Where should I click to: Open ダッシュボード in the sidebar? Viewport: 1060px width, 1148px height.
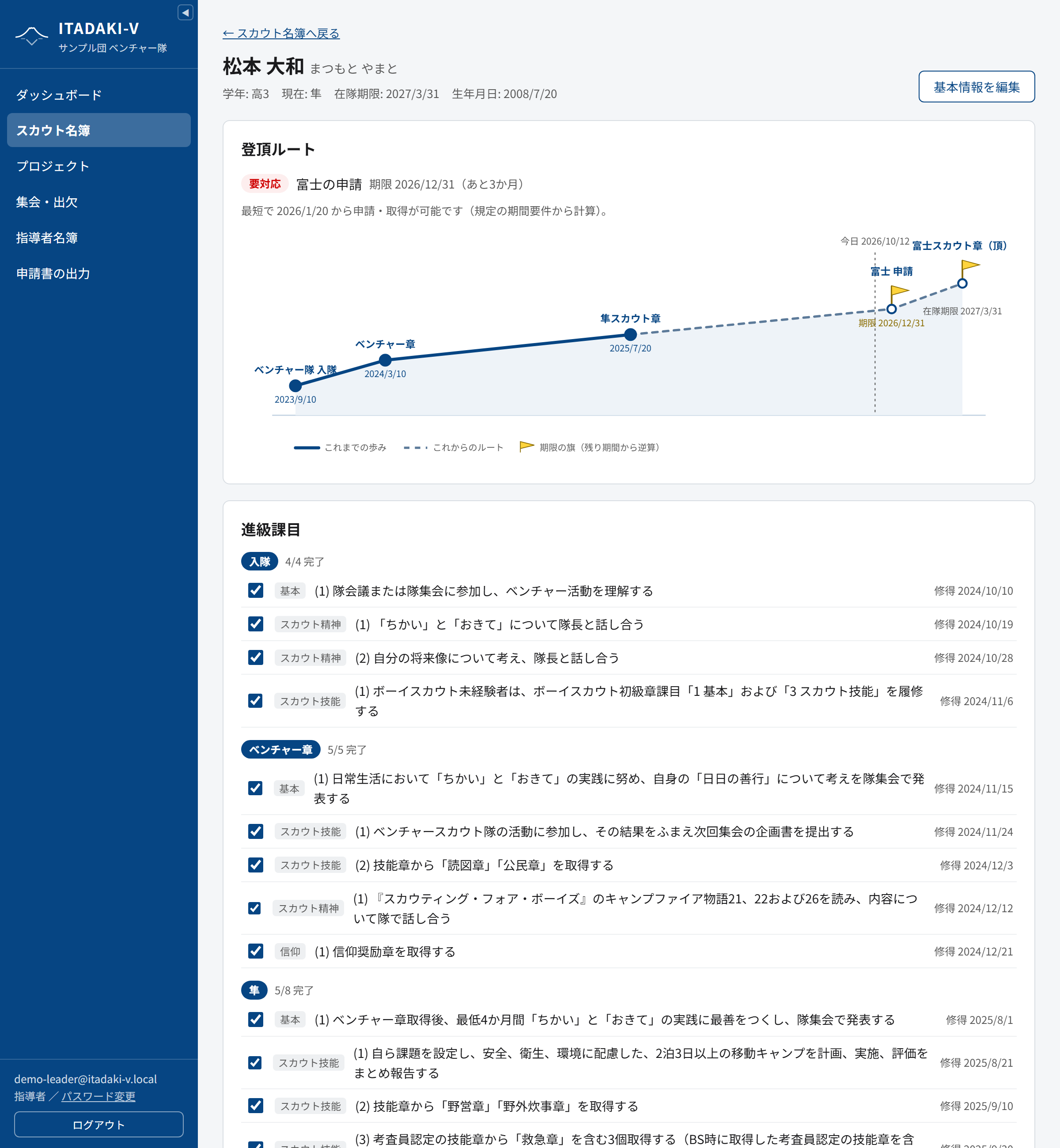[x=98, y=94]
